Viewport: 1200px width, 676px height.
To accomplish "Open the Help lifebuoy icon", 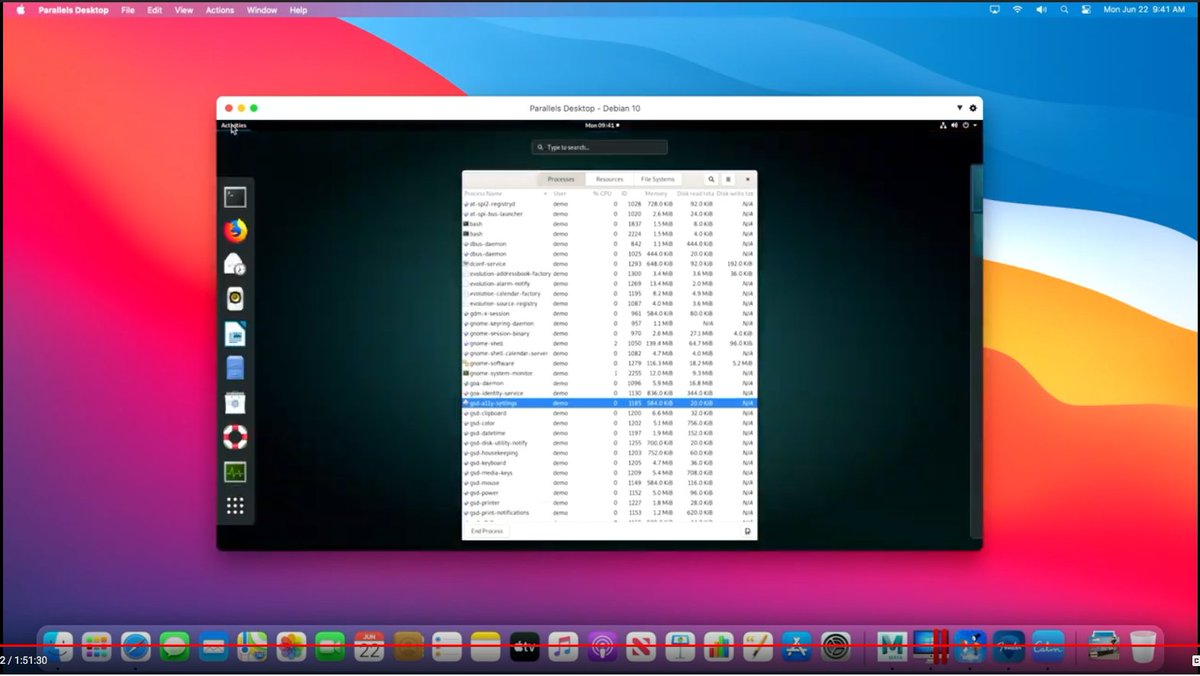I will coord(235,437).
